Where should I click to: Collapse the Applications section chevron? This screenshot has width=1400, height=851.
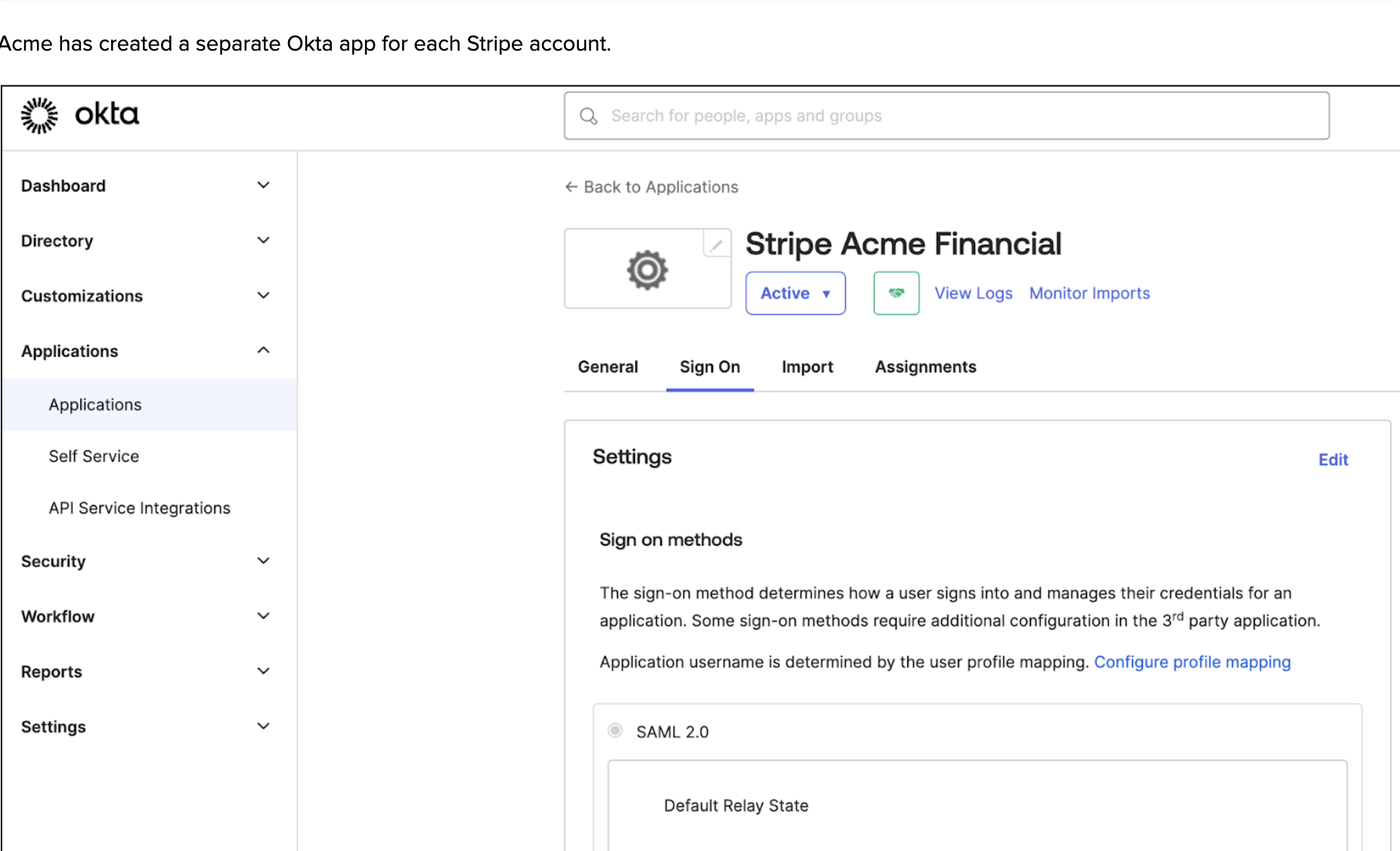tap(263, 350)
